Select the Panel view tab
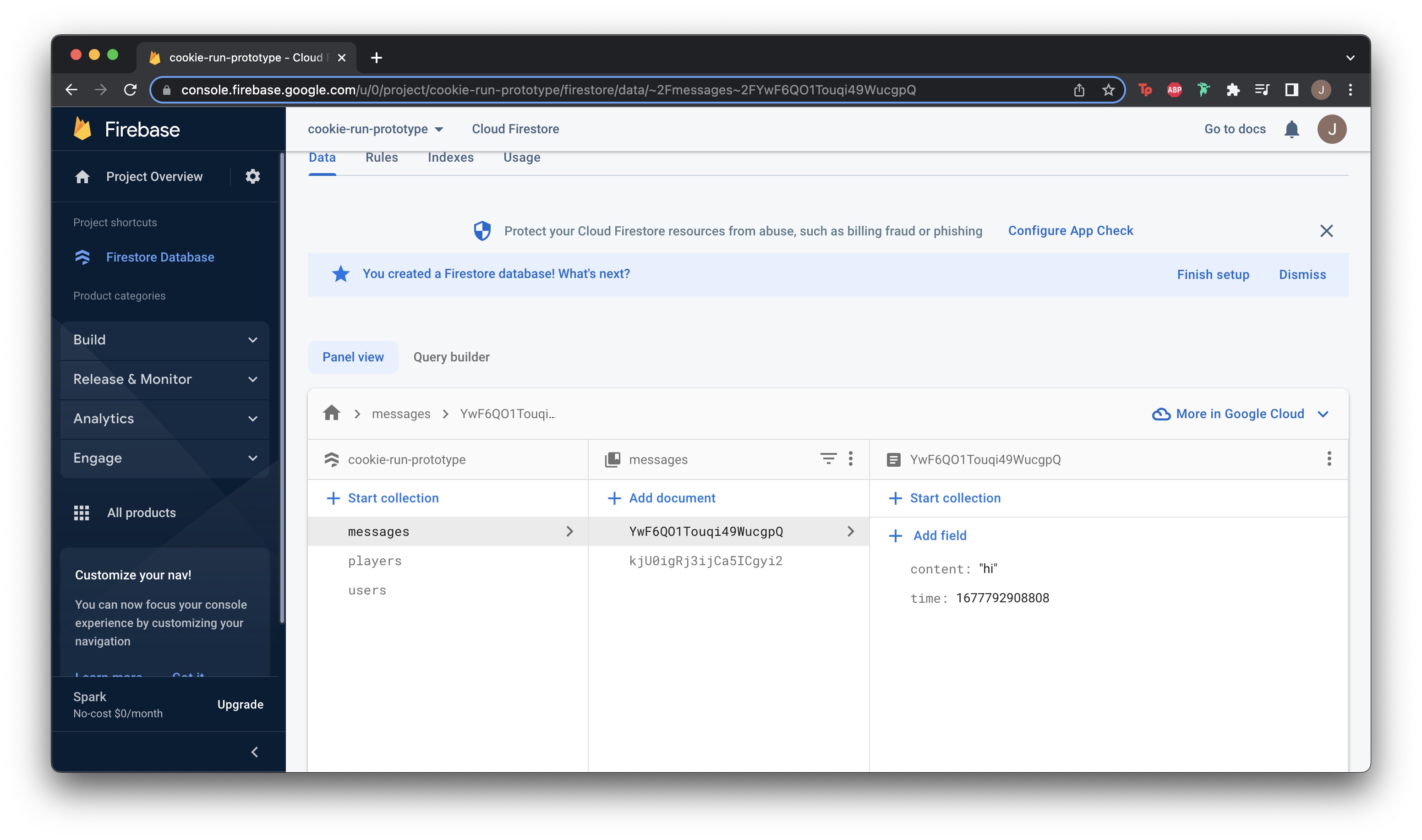1422x840 pixels. click(x=353, y=356)
